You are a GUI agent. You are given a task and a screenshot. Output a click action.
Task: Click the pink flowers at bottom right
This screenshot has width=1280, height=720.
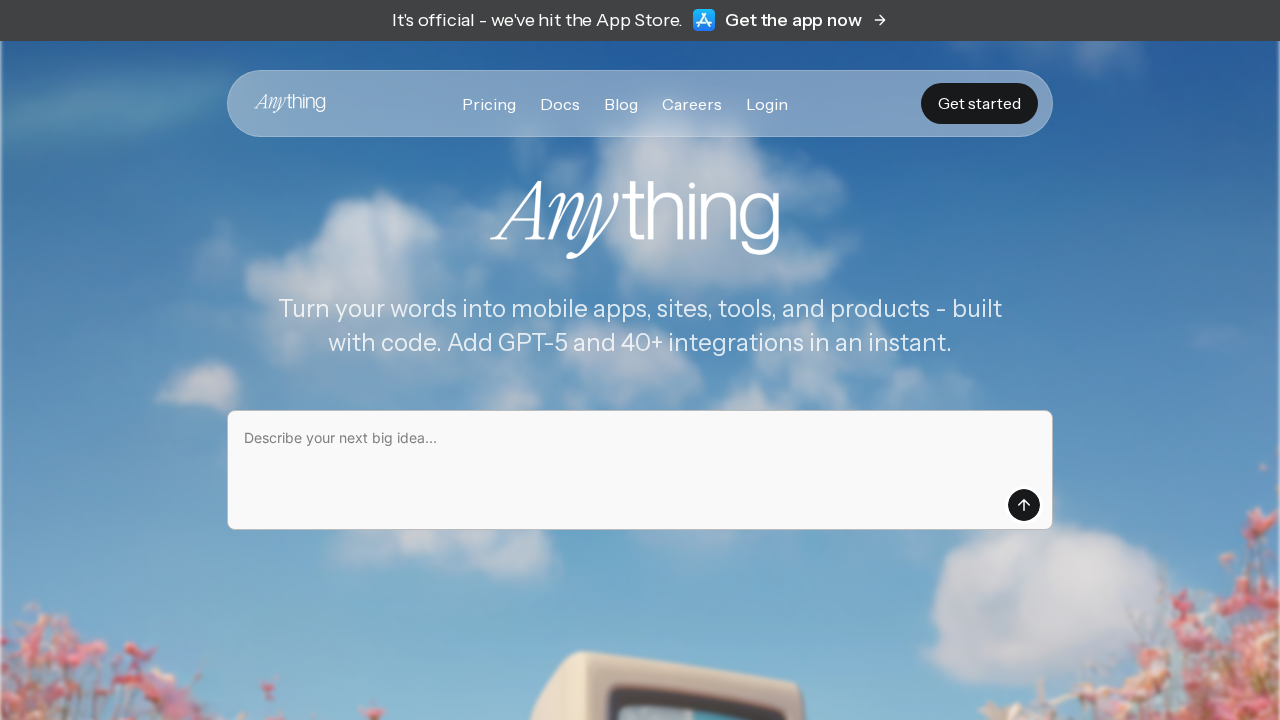click(1200, 650)
